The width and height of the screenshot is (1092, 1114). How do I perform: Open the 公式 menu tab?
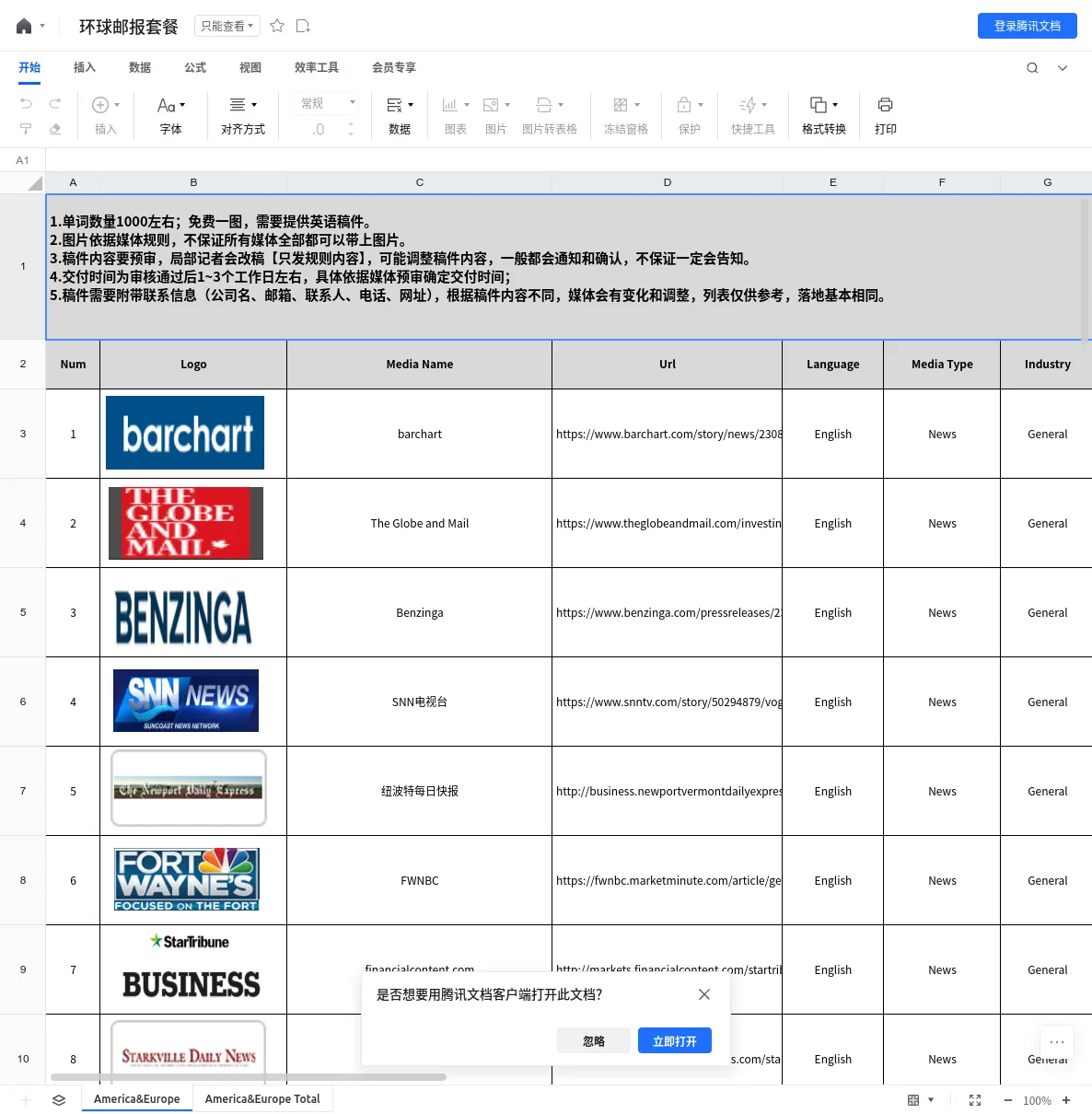[195, 67]
